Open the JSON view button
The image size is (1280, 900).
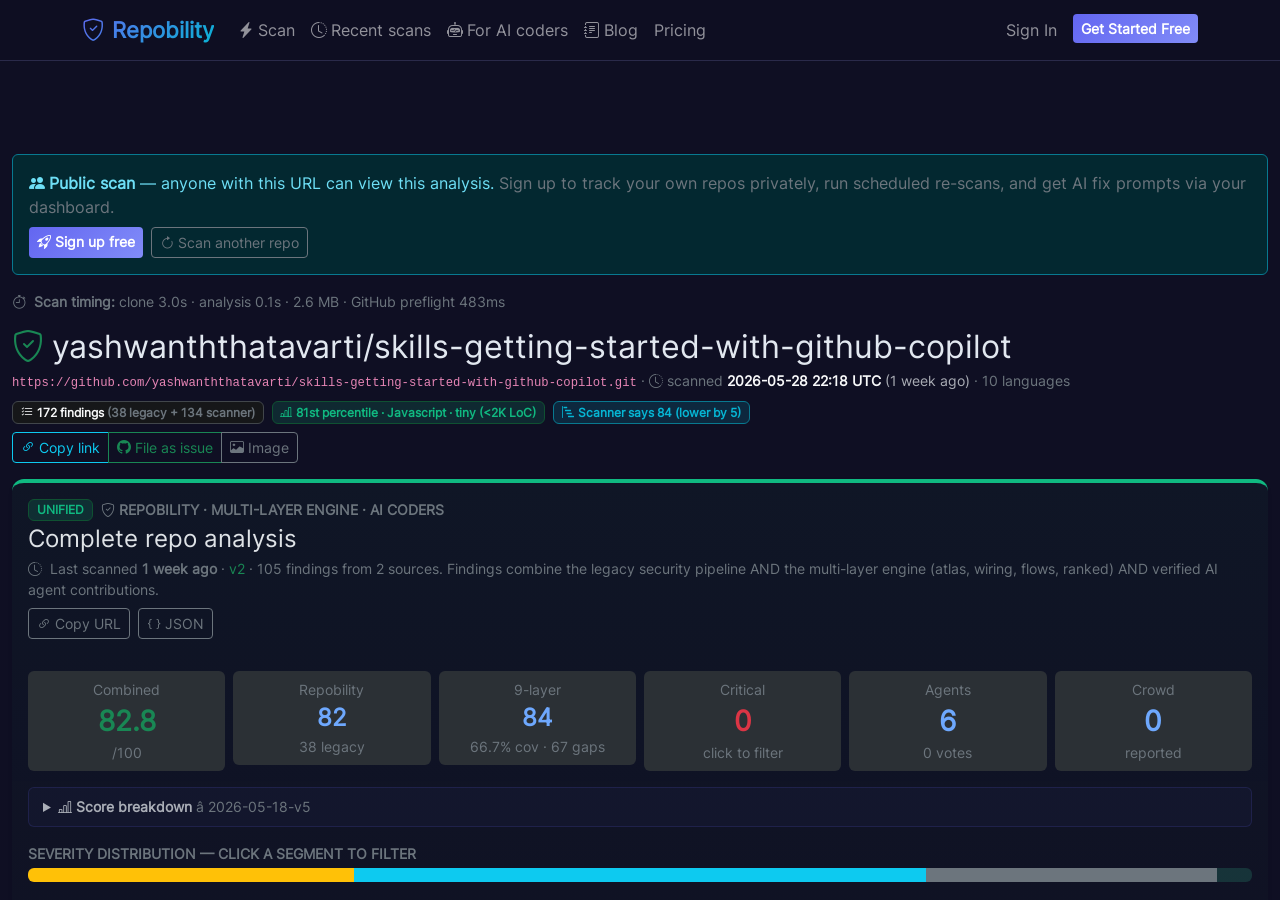click(x=175, y=623)
